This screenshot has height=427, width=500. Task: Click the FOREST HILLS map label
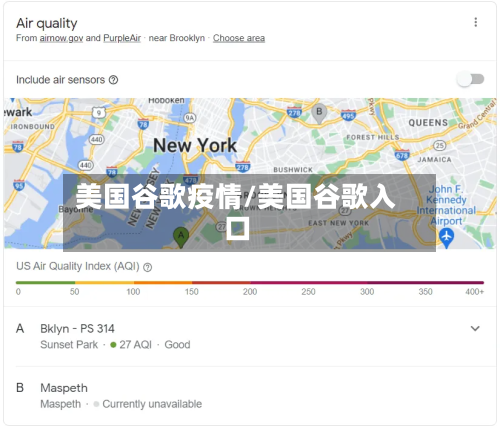click(373, 137)
